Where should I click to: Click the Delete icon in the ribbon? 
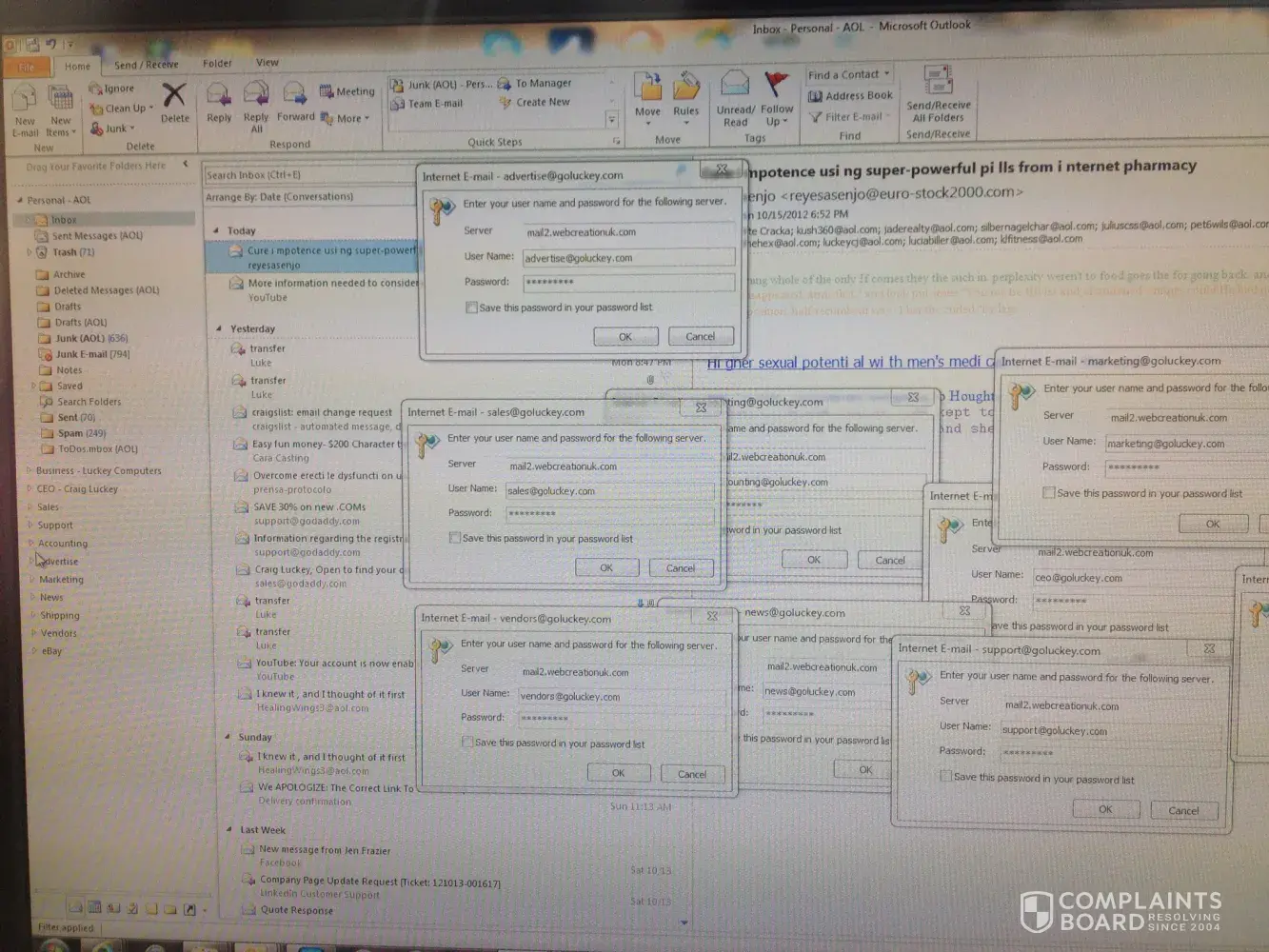pyautogui.click(x=174, y=98)
